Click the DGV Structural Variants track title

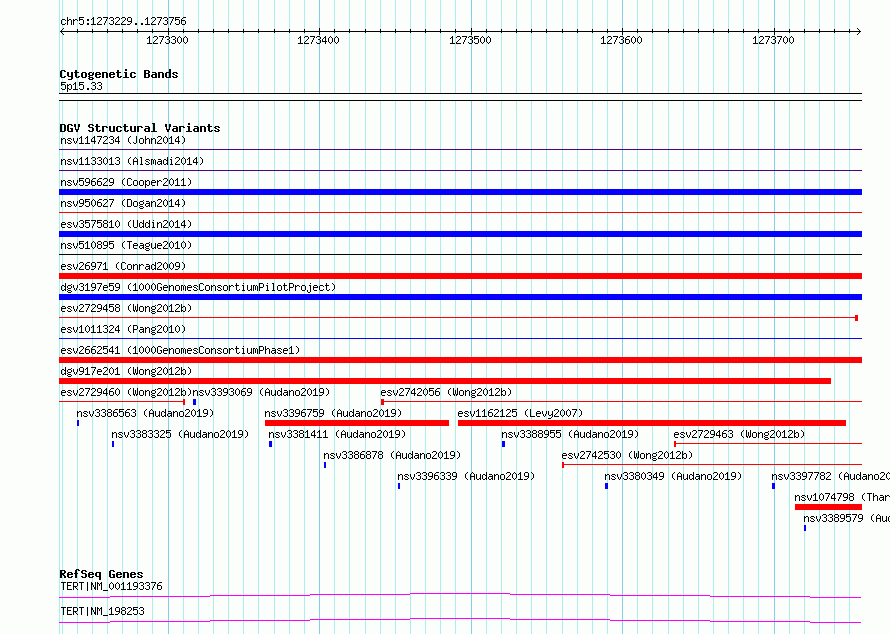click(x=140, y=128)
